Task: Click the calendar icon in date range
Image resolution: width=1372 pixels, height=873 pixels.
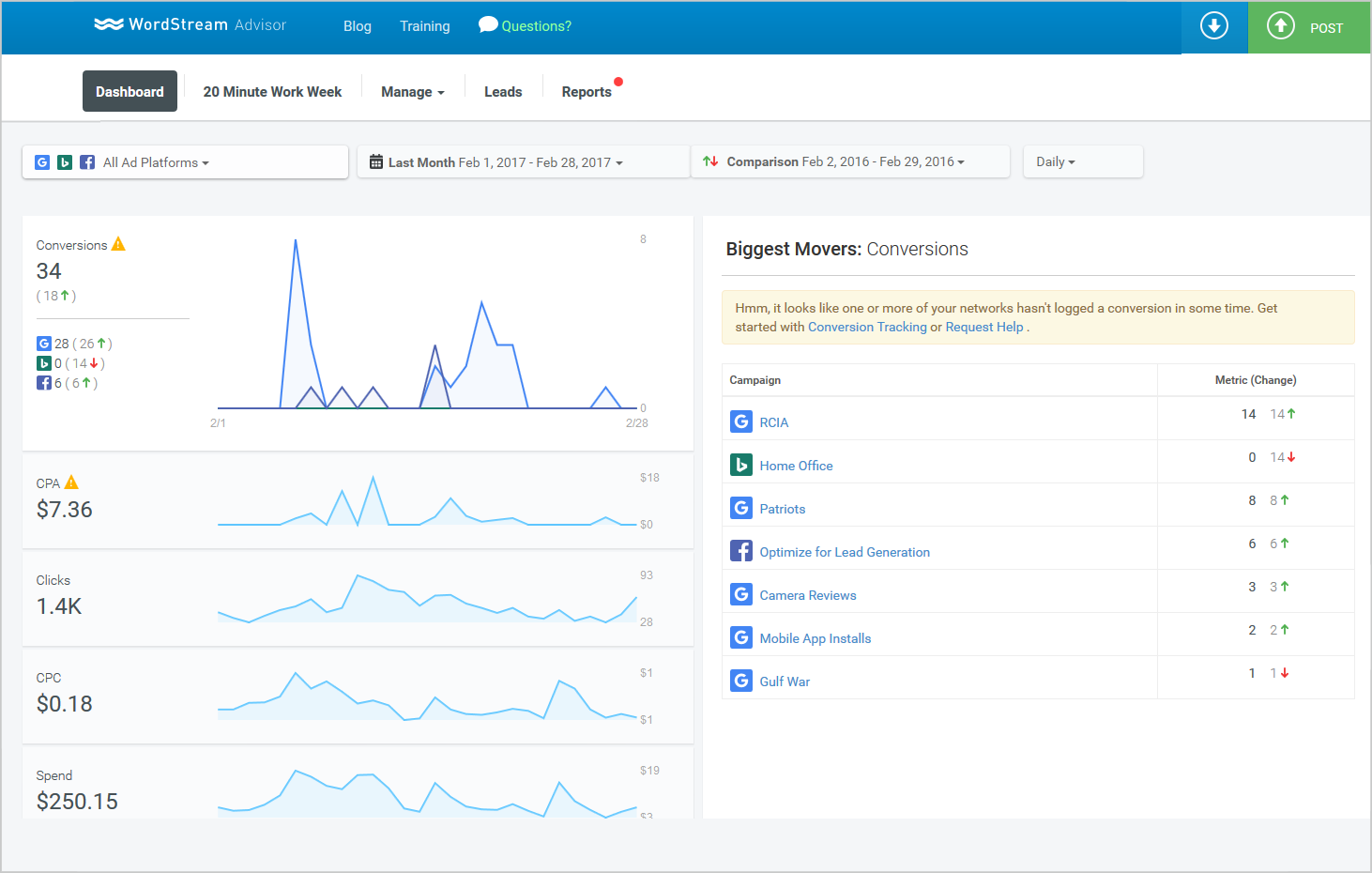Action: pyautogui.click(x=376, y=162)
